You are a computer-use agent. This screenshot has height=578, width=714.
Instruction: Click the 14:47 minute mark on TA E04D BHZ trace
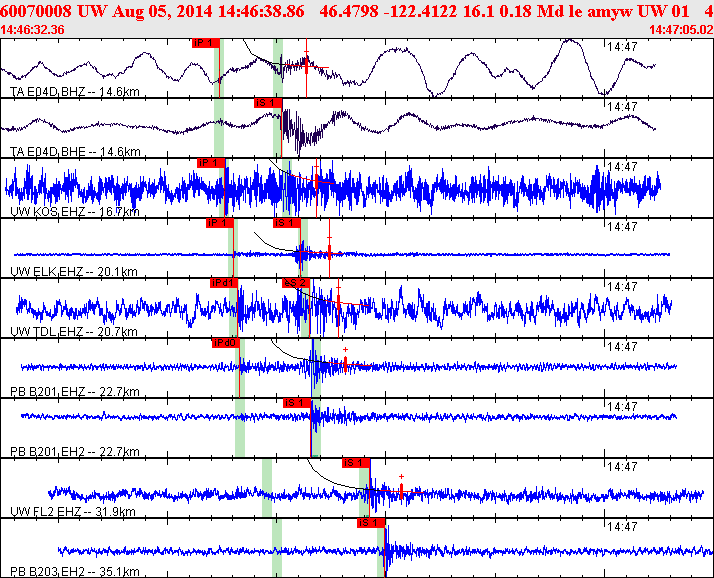pos(622,47)
